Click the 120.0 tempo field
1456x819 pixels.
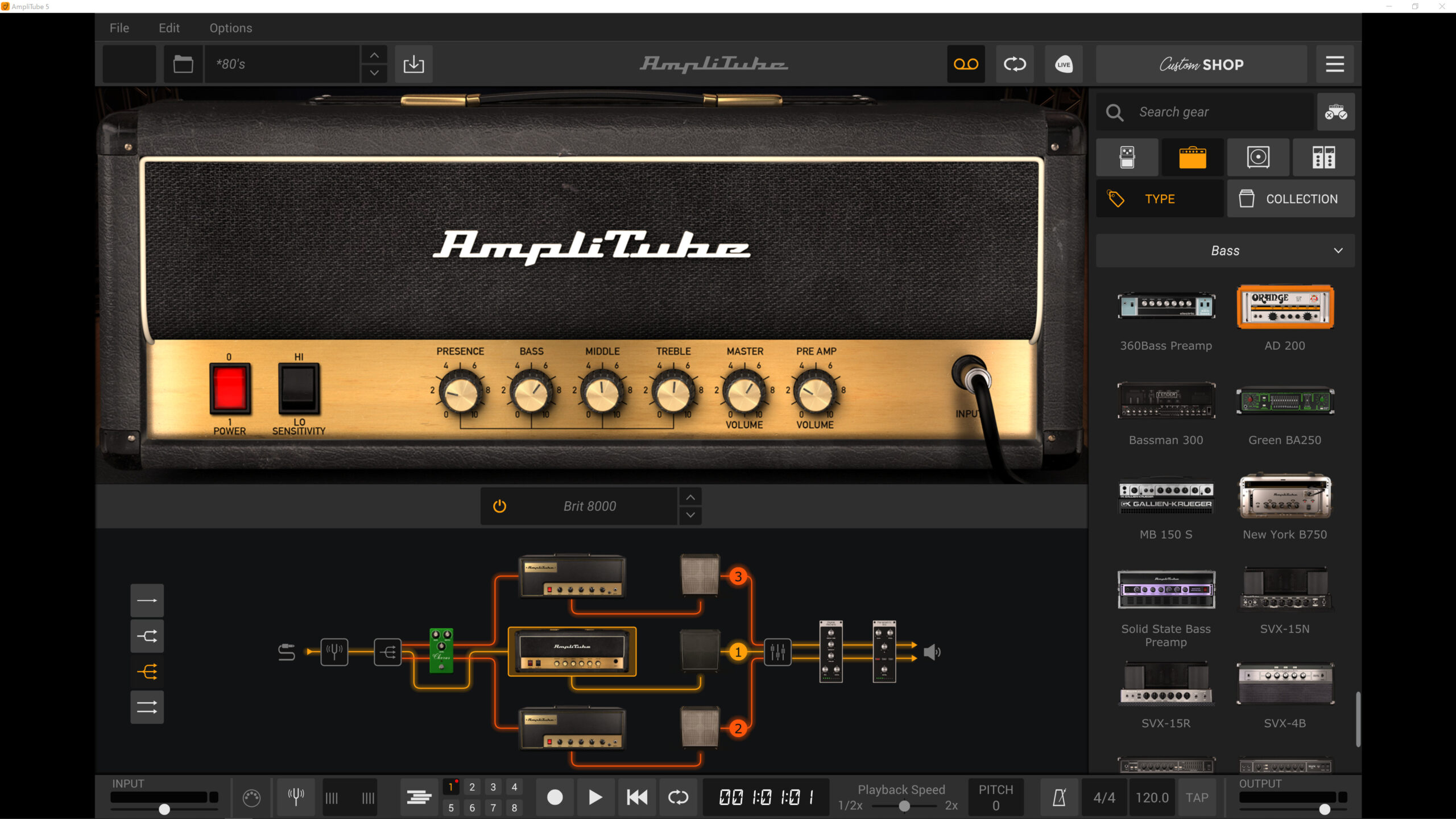[x=1152, y=797]
